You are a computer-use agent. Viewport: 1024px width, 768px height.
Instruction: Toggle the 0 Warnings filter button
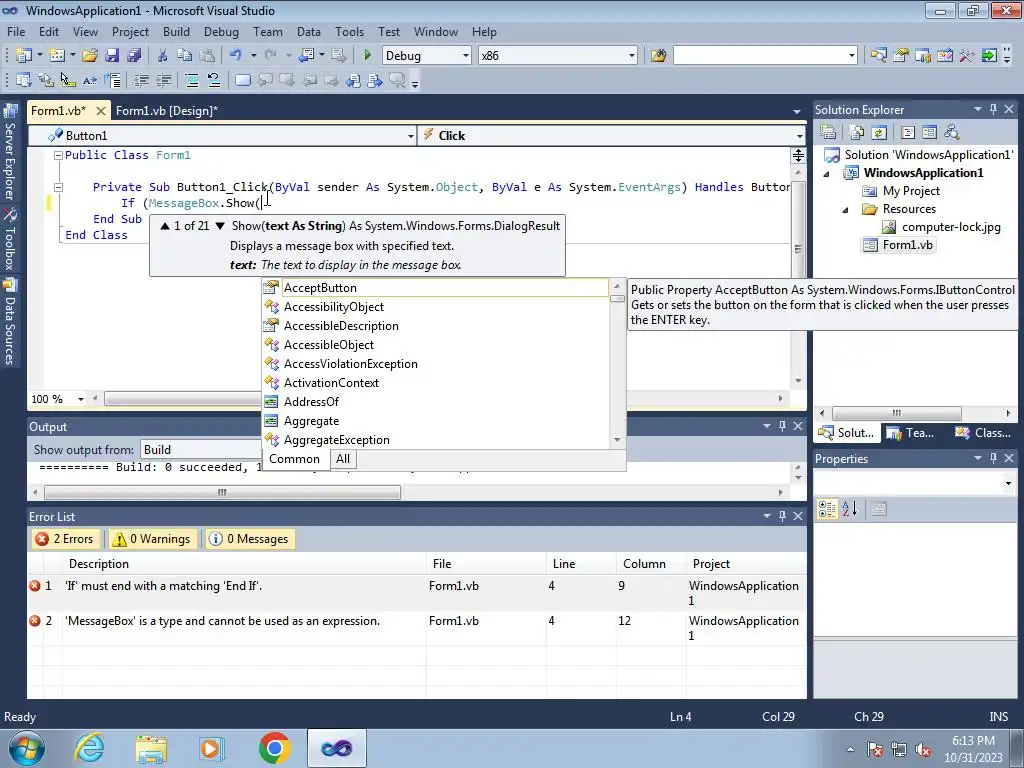(152, 539)
